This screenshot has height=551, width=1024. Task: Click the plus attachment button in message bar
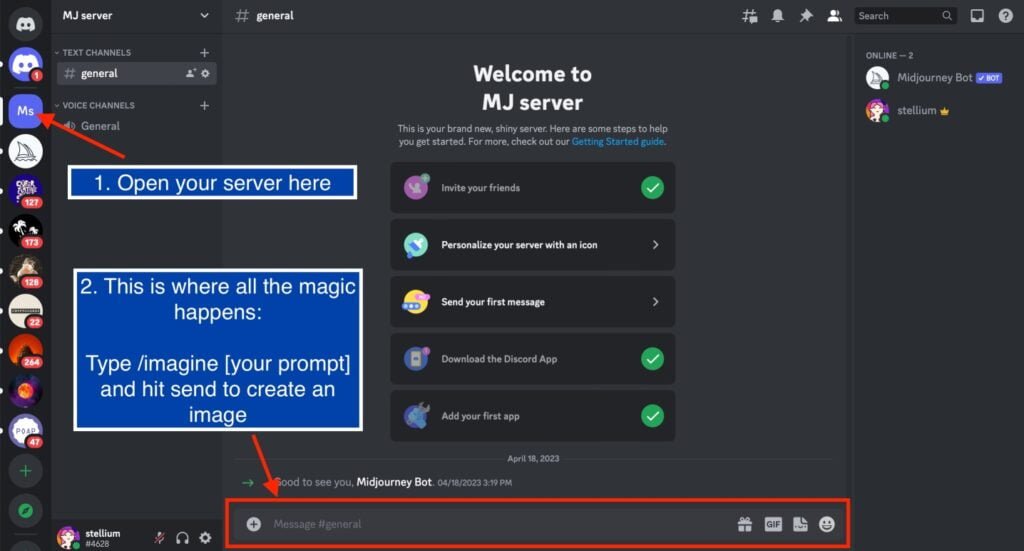pyautogui.click(x=253, y=524)
